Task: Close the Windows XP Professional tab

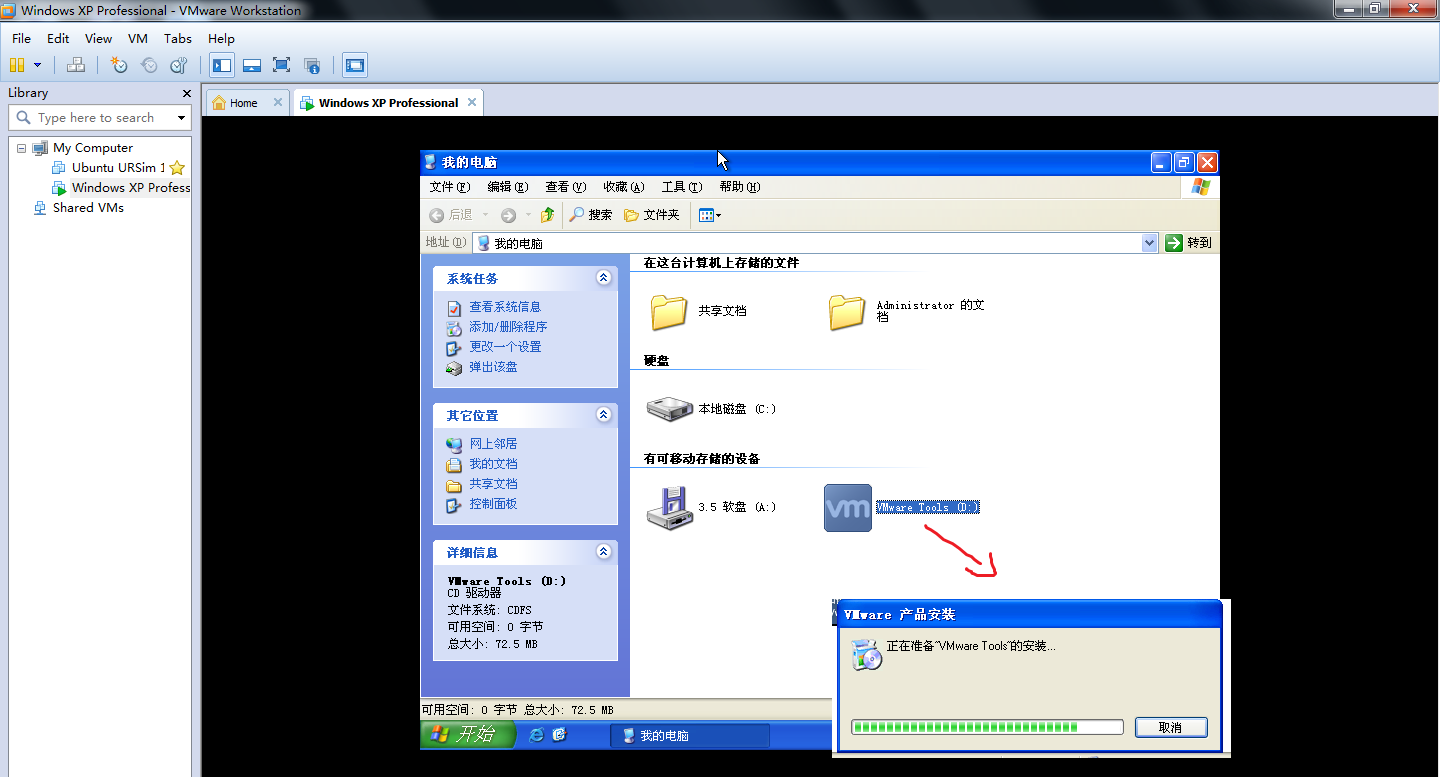Action: (x=472, y=102)
